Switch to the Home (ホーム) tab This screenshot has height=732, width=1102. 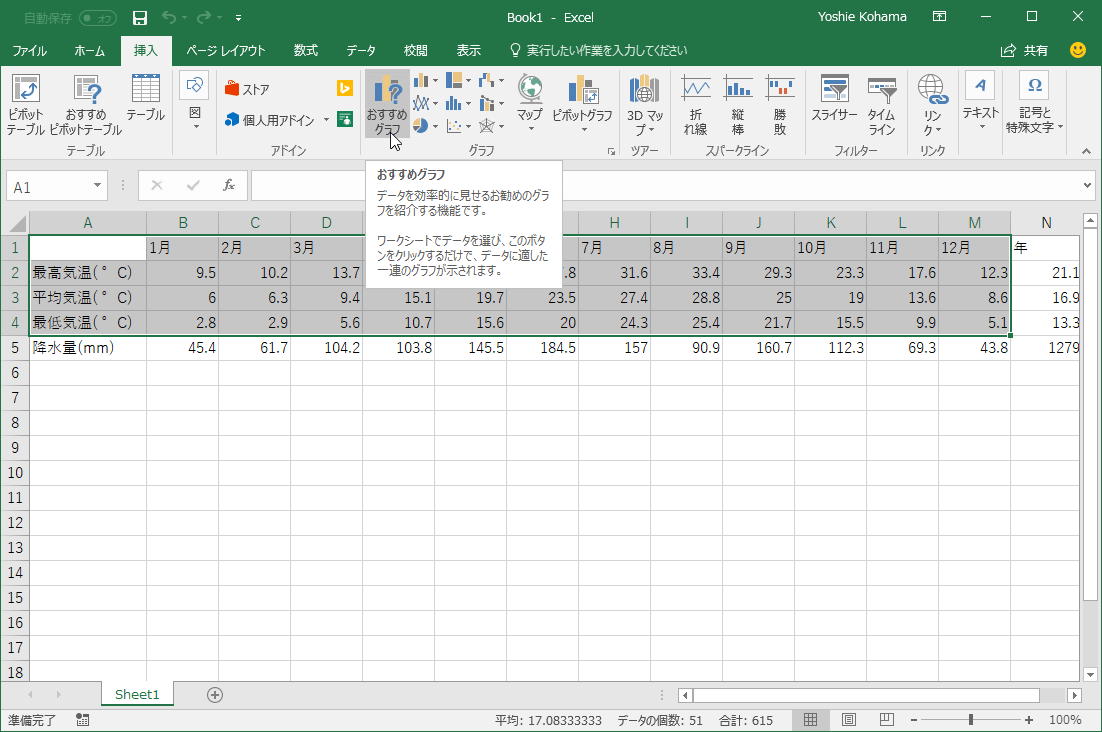click(90, 50)
